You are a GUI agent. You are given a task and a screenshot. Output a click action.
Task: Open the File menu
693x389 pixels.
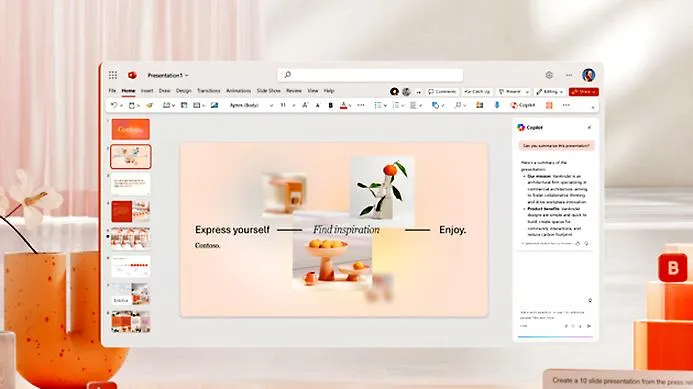point(112,91)
